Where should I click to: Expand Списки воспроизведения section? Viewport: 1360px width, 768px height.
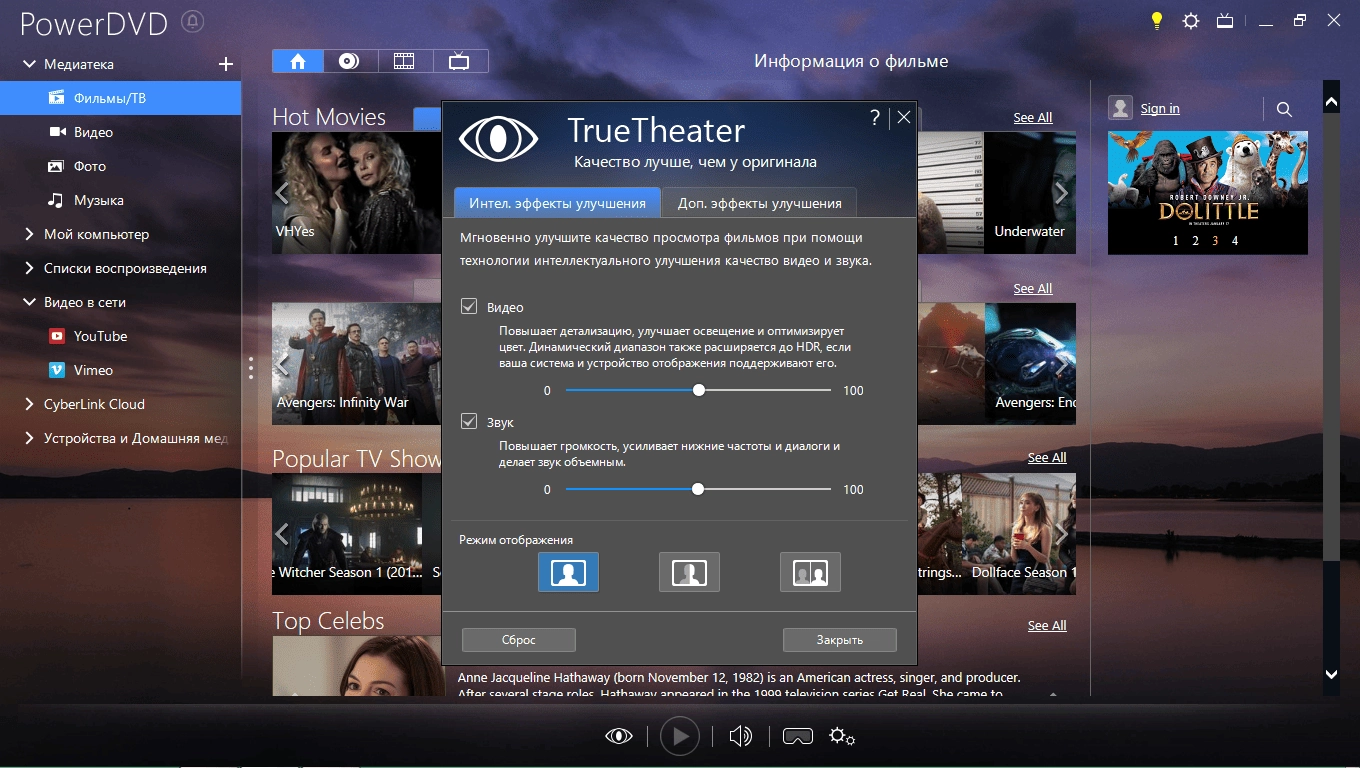(x=29, y=268)
